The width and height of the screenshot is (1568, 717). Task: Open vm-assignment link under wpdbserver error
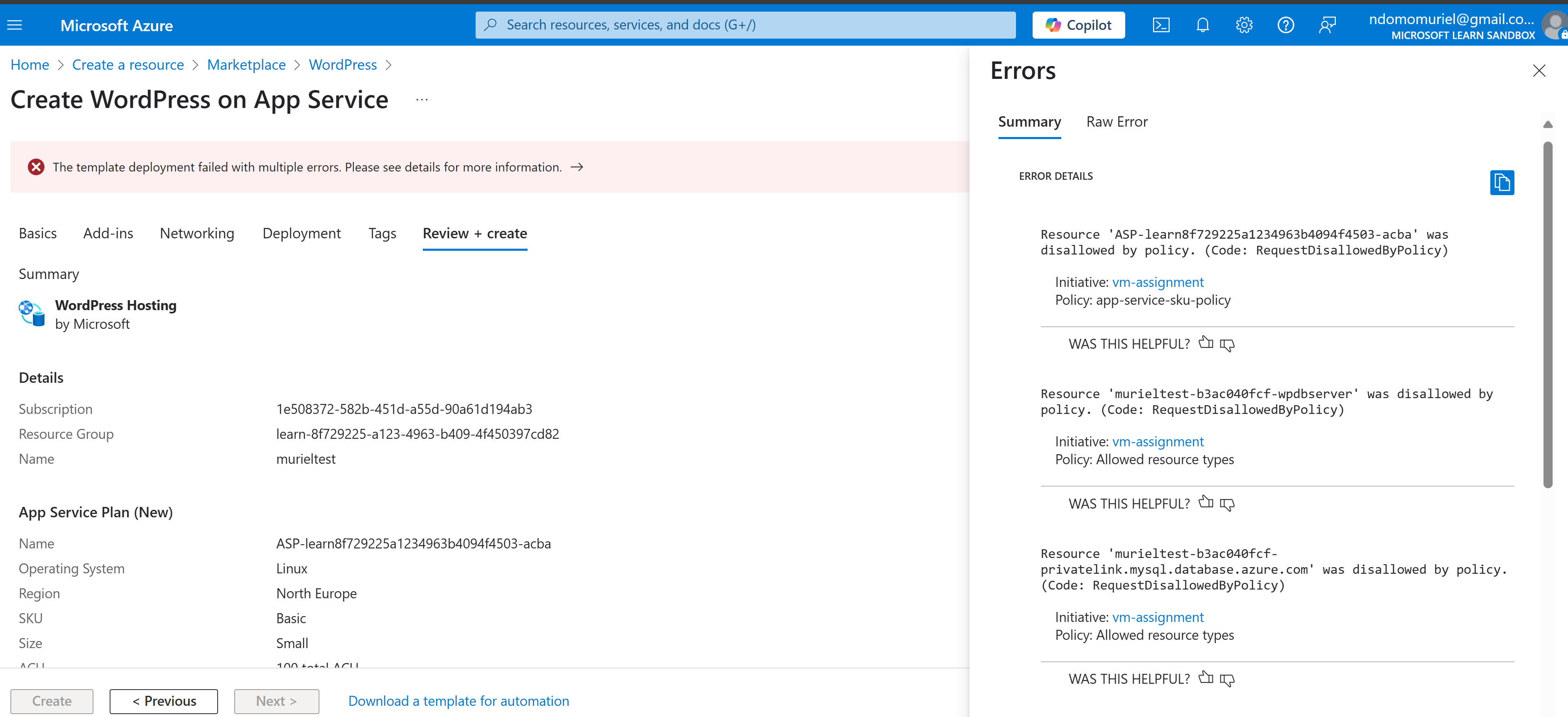click(1158, 442)
